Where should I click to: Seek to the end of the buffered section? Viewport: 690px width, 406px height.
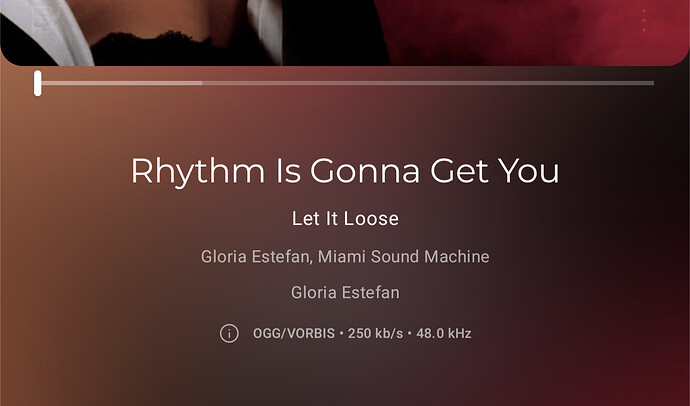(202, 83)
